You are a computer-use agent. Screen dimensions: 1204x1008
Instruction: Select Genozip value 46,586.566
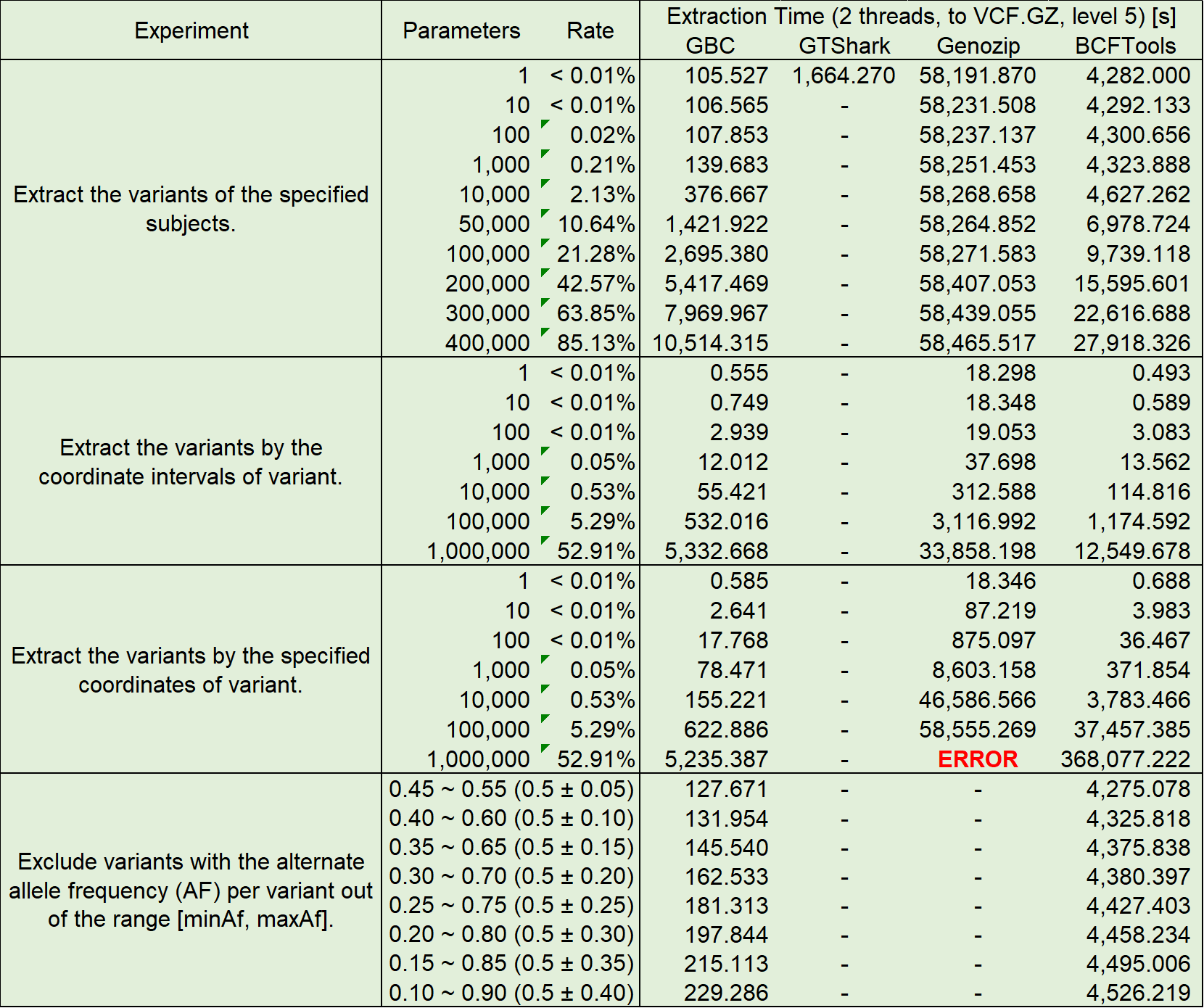(978, 700)
